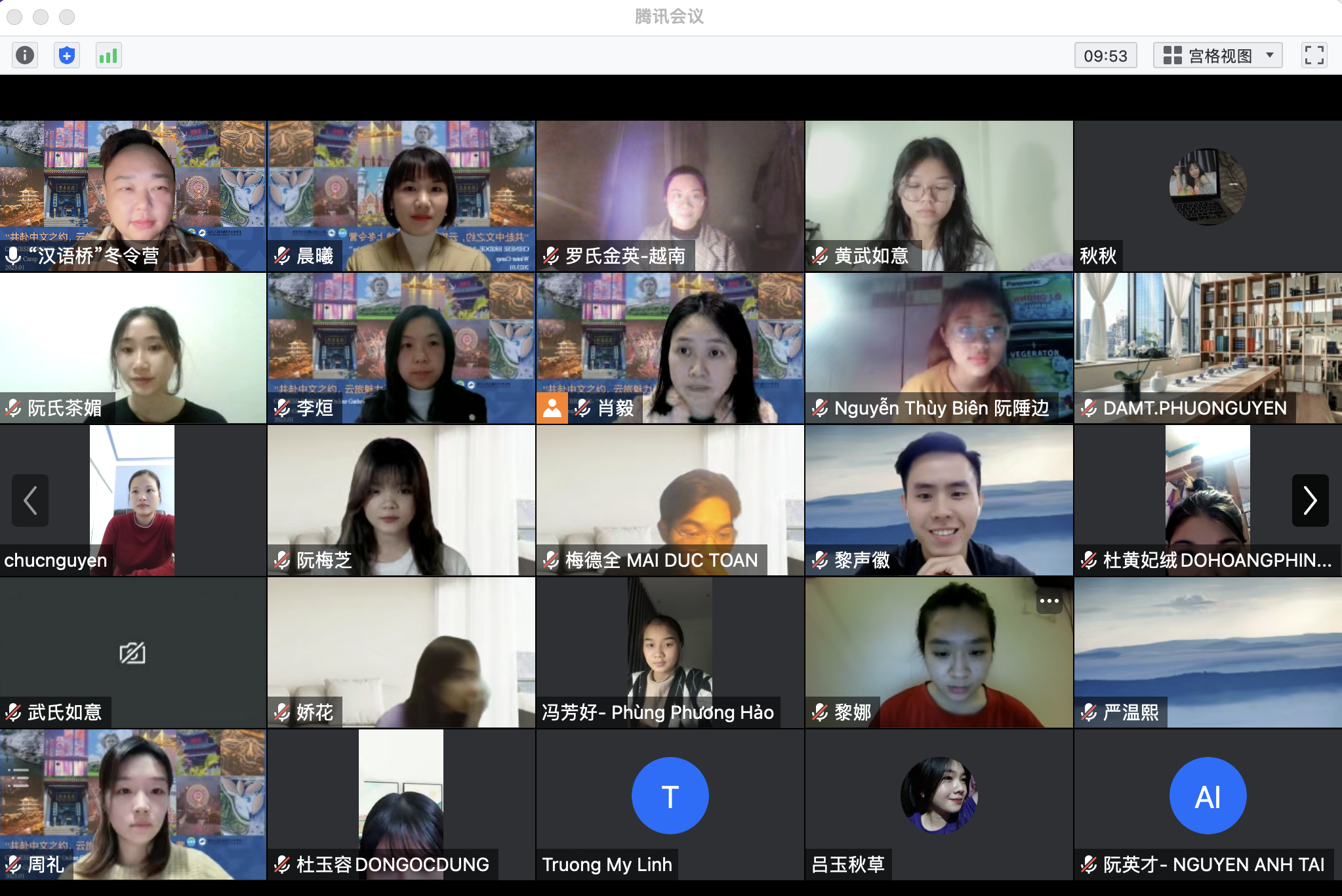Open the 宫格视图 layout dropdown
This screenshot has height=896, width=1342.
pos(1217,55)
